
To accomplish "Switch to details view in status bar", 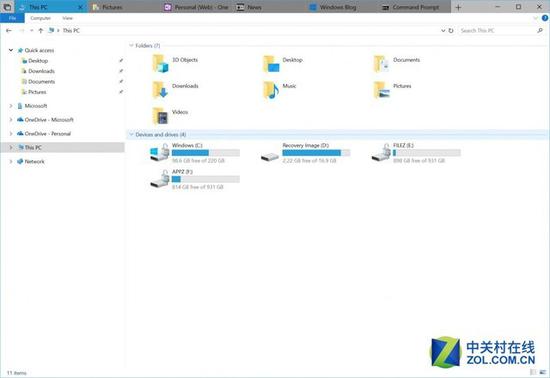I will point(533,372).
